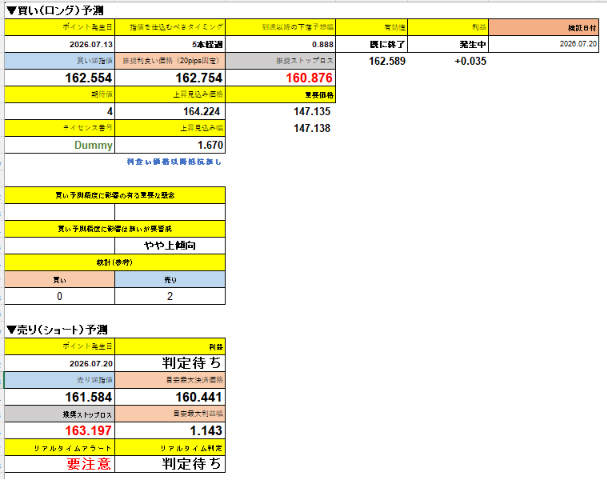The width and height of the screenshot is (607, 480).
Task: Select '判定待ち' under リアルタイム判定
Action: [170, 464]
